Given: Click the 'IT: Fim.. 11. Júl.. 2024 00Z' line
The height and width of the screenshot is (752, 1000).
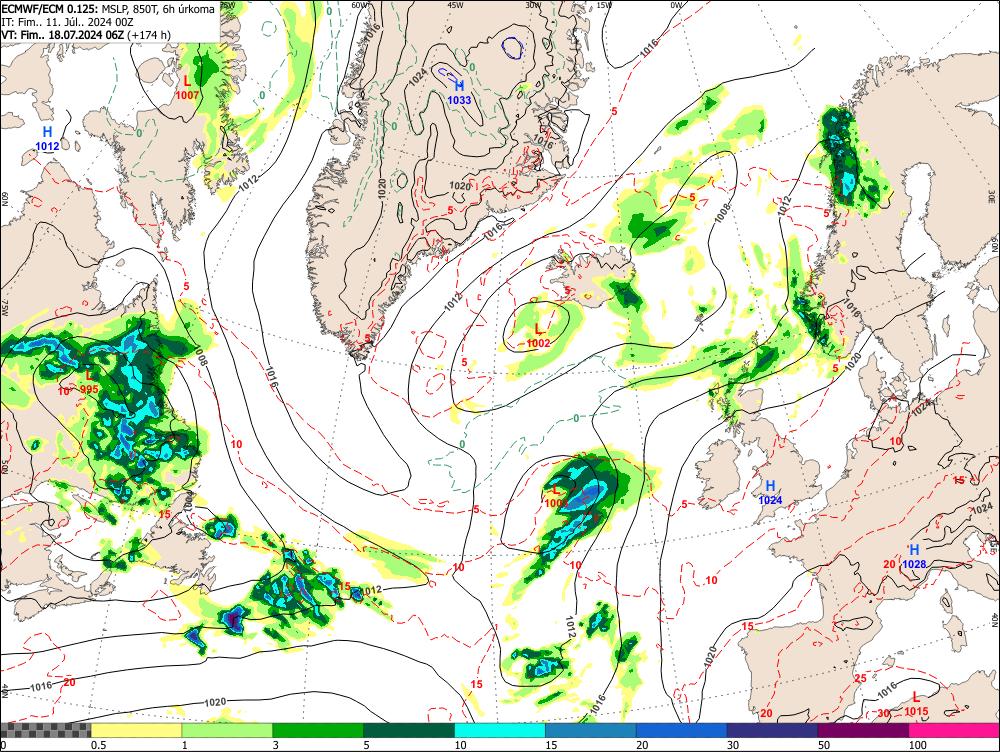Looking at the screenshot, I should pyautogui.click(x=67, y=22).
